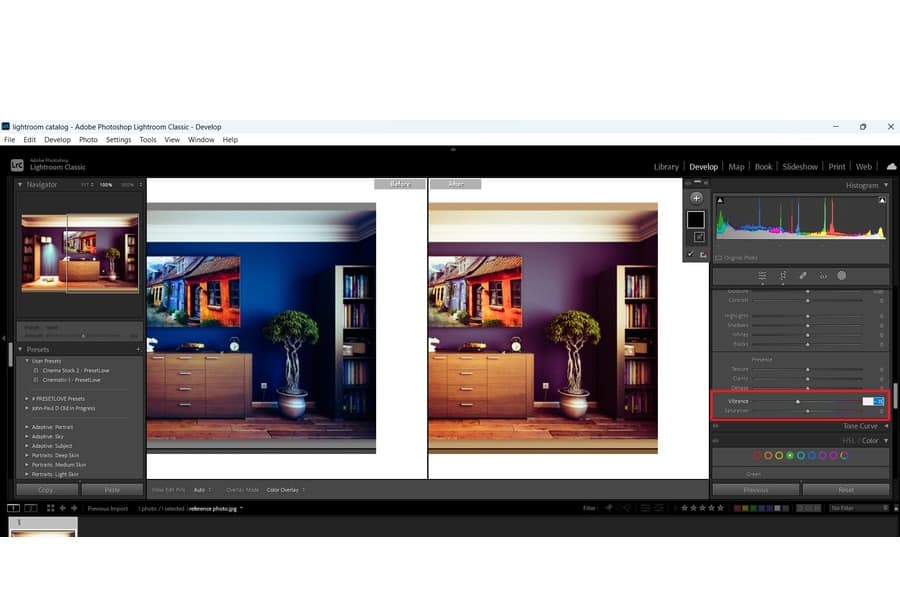Screen dimensions: 900x600
Task: Open the Show Edit Pins Auto dropdown
Action: point(202,490)
